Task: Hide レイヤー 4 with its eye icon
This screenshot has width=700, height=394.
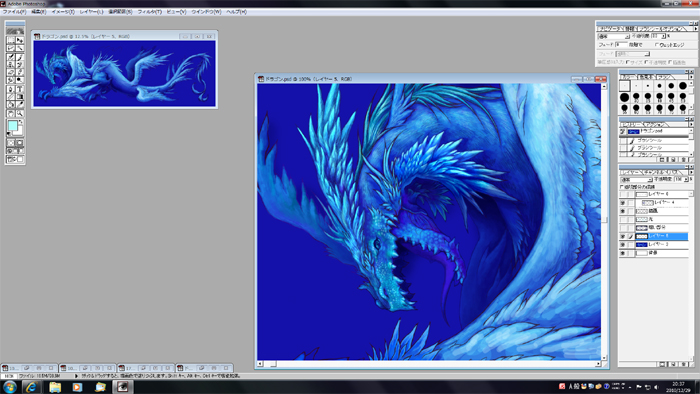Action: (623, 203)
